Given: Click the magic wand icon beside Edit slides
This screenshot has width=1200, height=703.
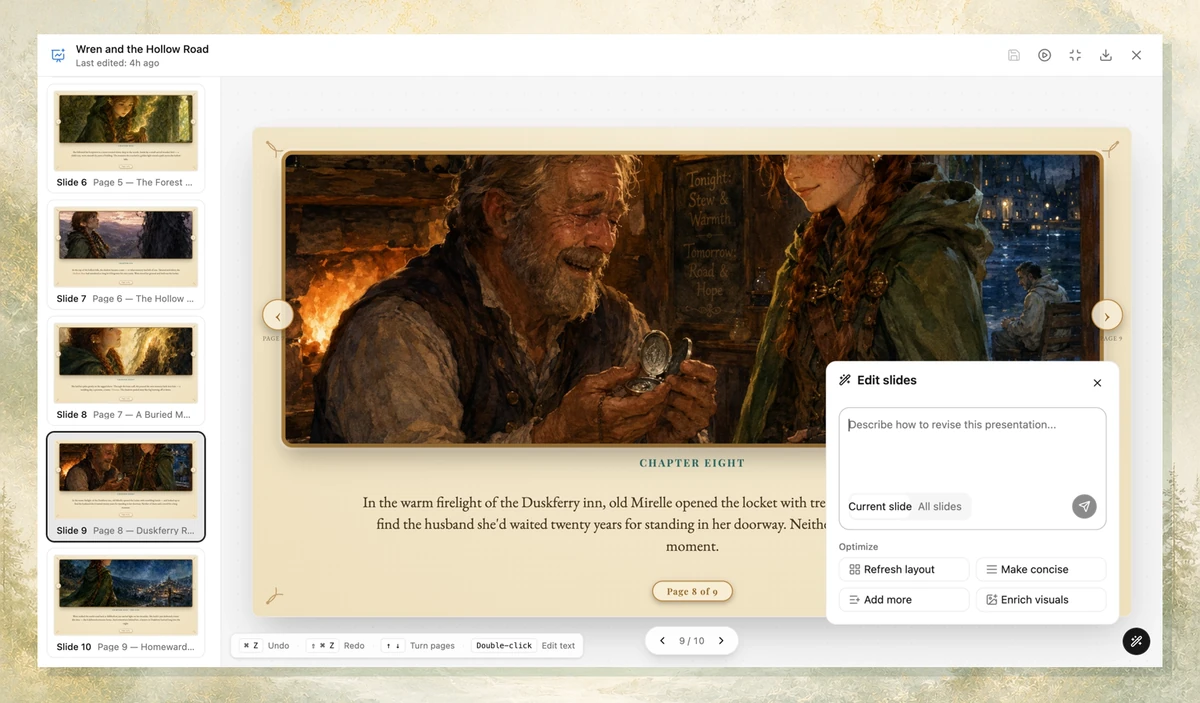Looking at the screenshot, I should point(845,380).
